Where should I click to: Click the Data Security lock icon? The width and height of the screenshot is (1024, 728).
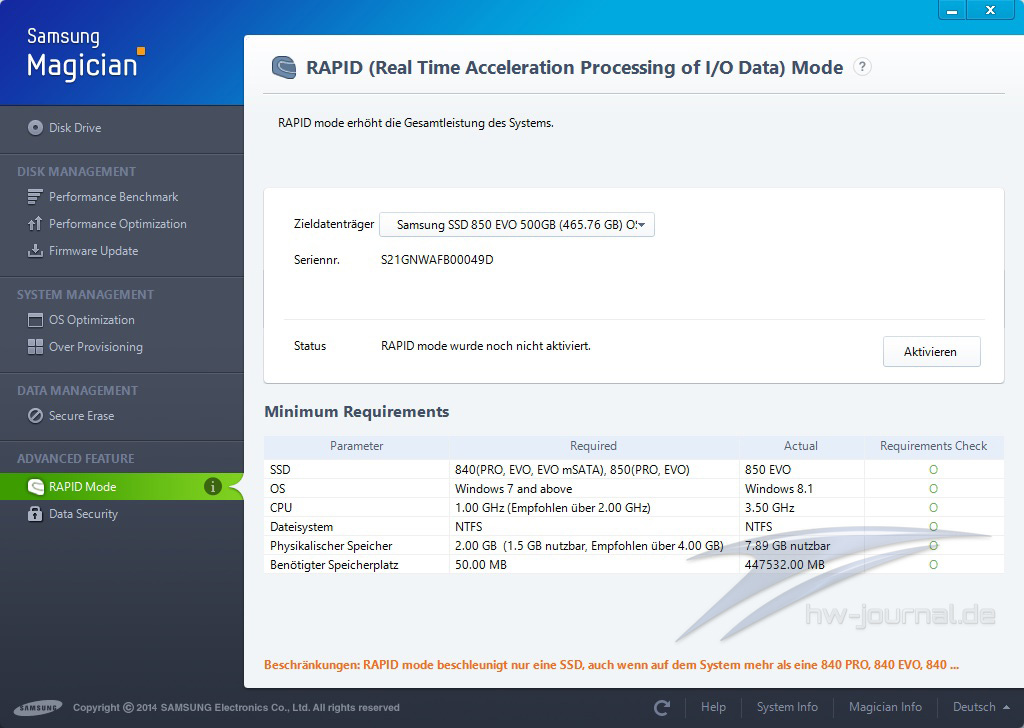[x=35, y=514]
